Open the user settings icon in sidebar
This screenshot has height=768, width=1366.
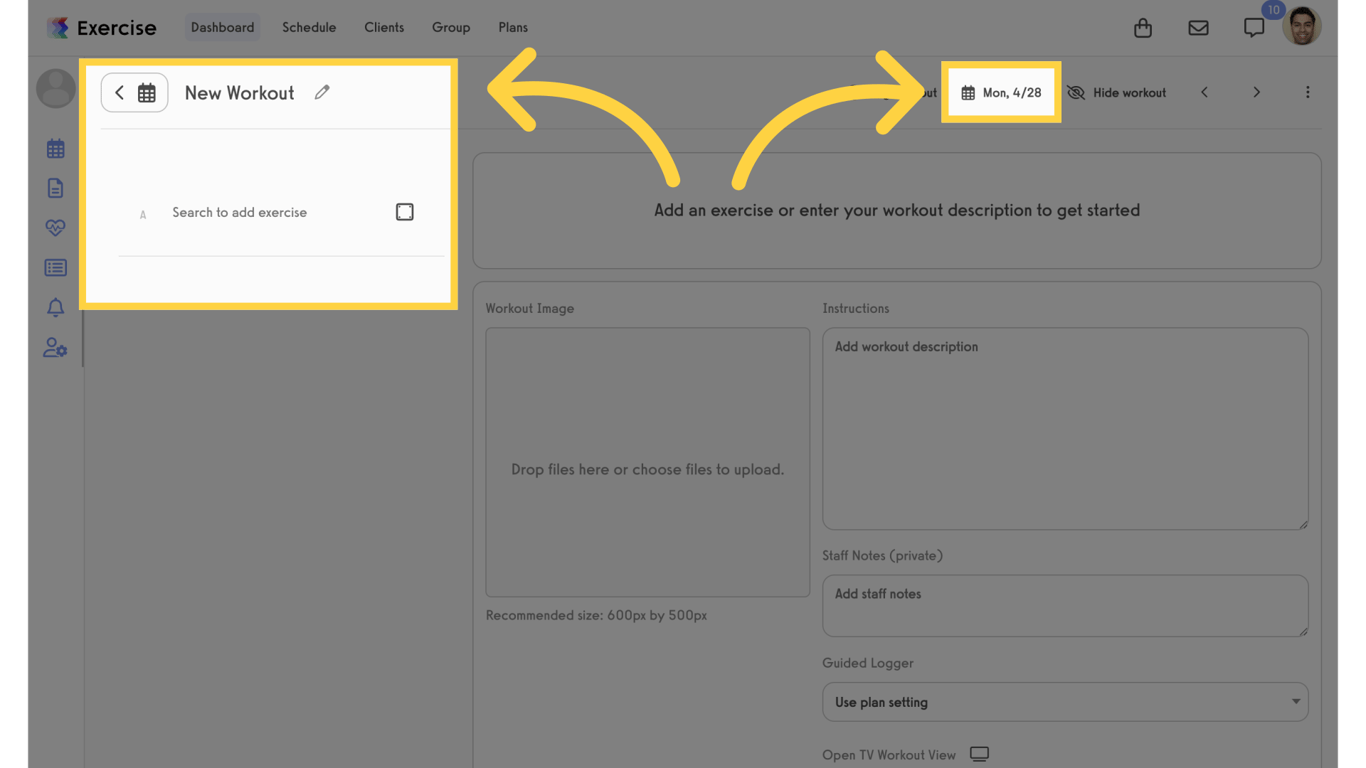point(55,348)
